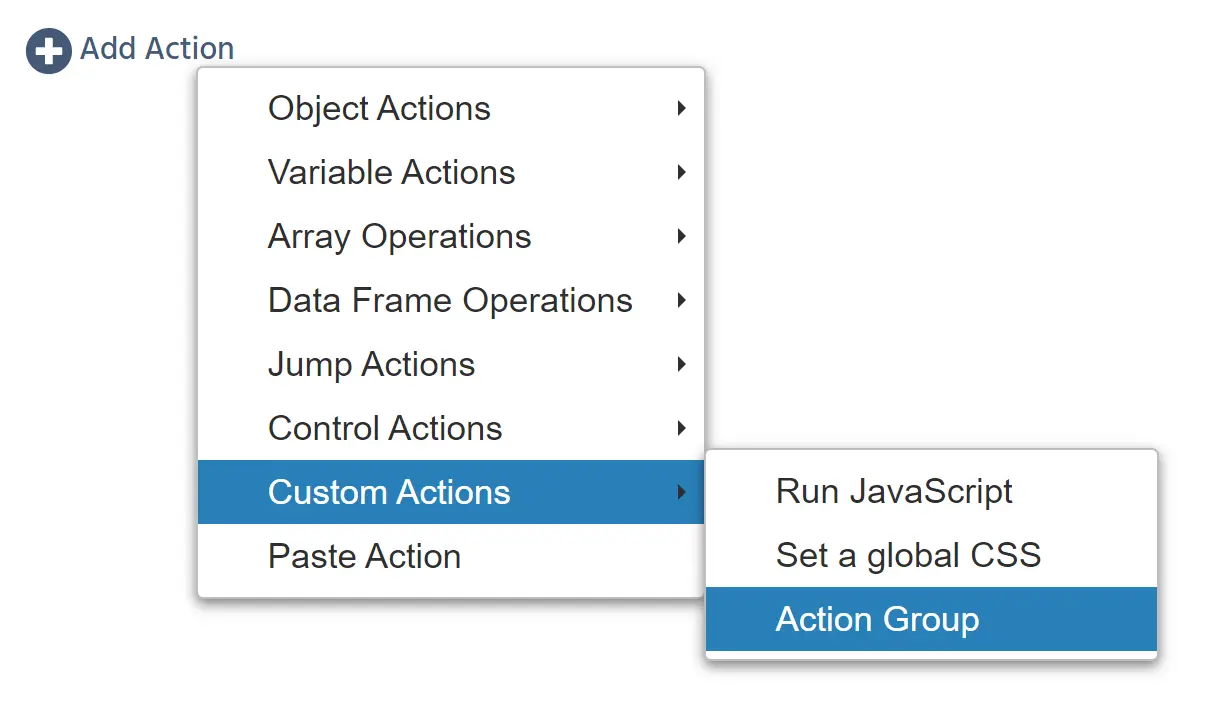Choose Paste Action from the menu
Viewport: 1222px width, 712px height.
[x=364, y=556]
